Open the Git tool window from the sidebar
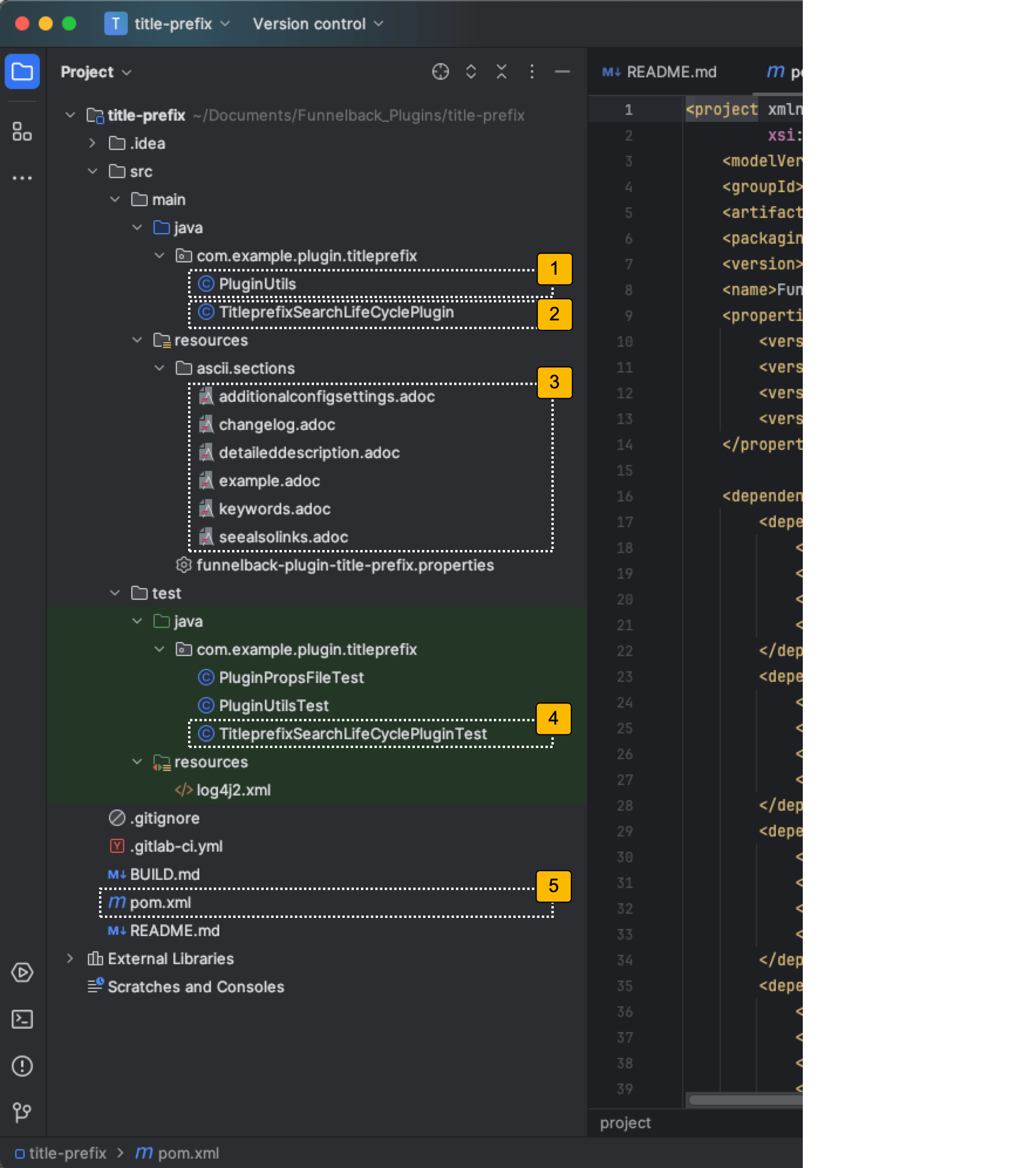 [x=22, y=1109]
